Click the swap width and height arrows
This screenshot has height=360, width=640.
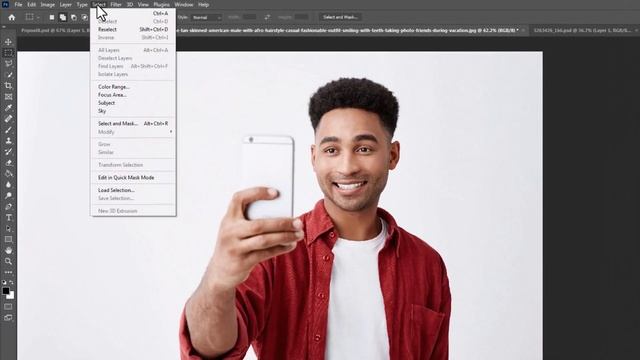(x=267, y=17)
